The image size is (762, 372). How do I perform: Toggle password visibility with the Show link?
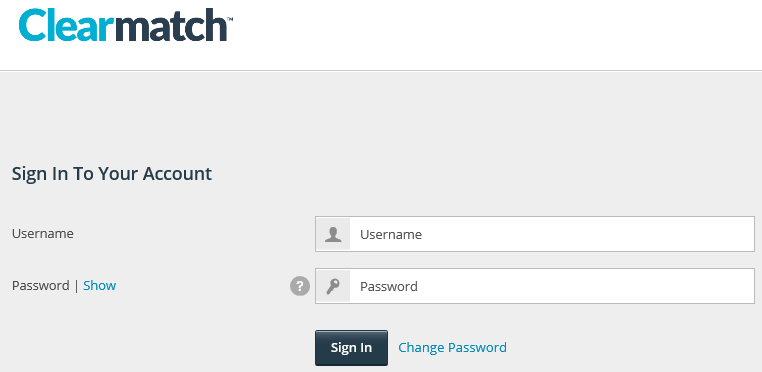(x=100, y=285)
